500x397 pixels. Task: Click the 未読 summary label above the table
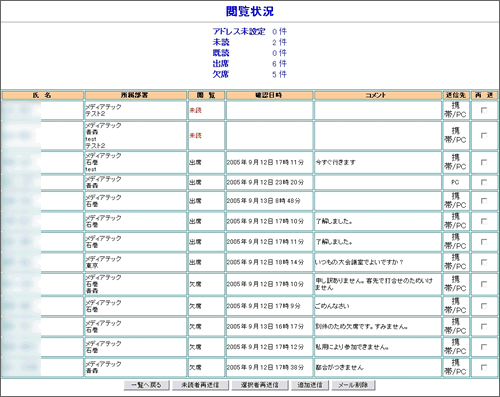click(x=221, y=42)
